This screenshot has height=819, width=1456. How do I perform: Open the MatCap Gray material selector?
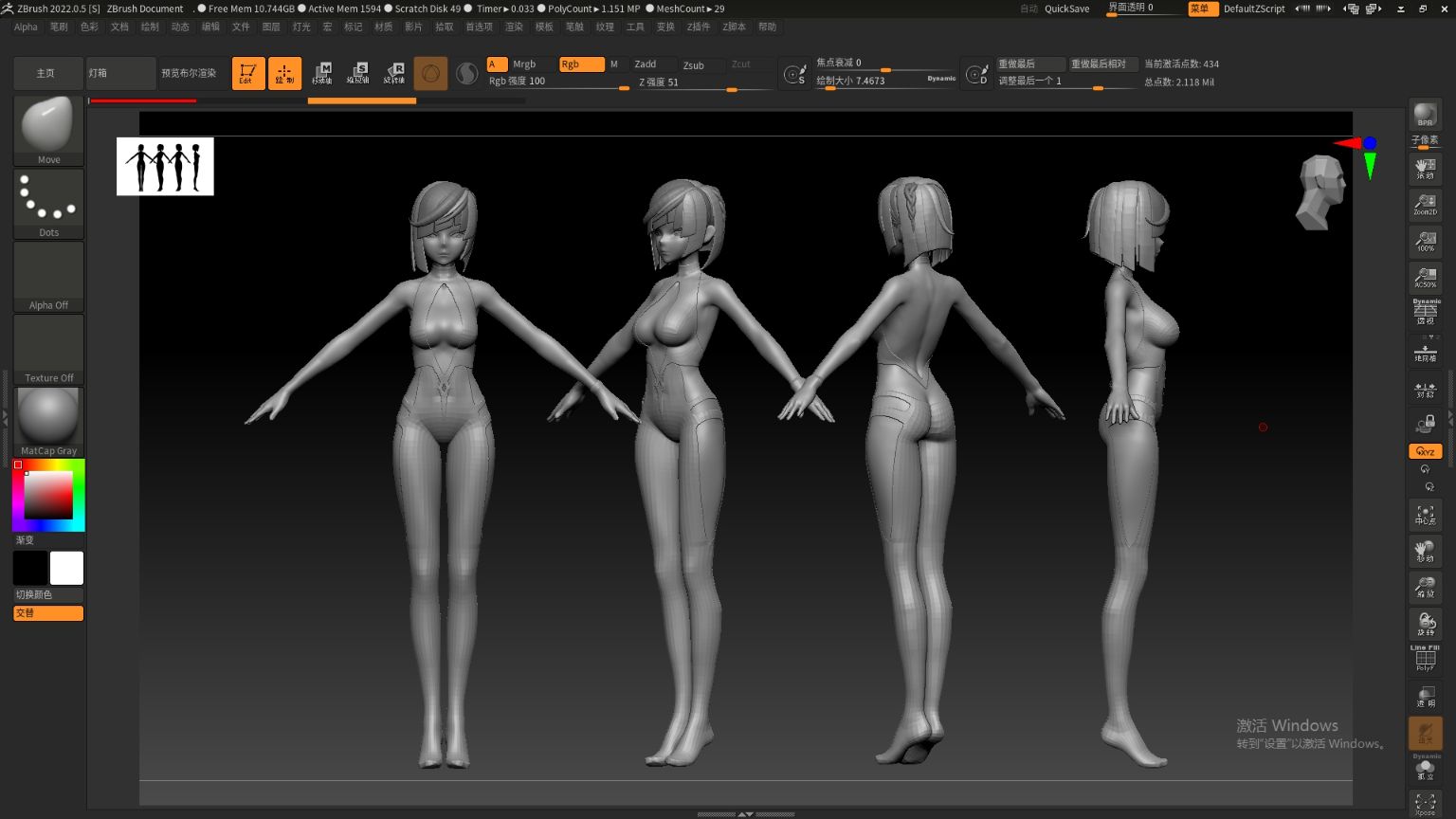pyautogui.click(x=48, y=422)
